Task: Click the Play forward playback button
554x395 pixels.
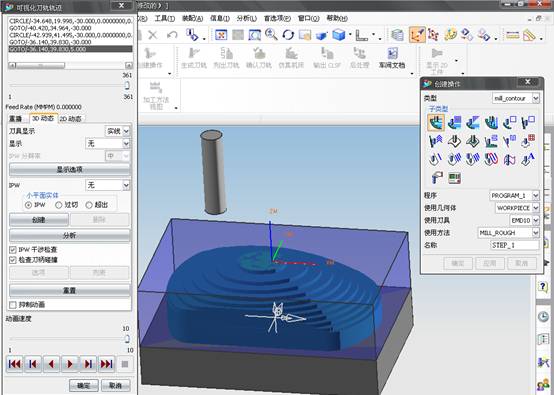Action: (x=70, y=364)
